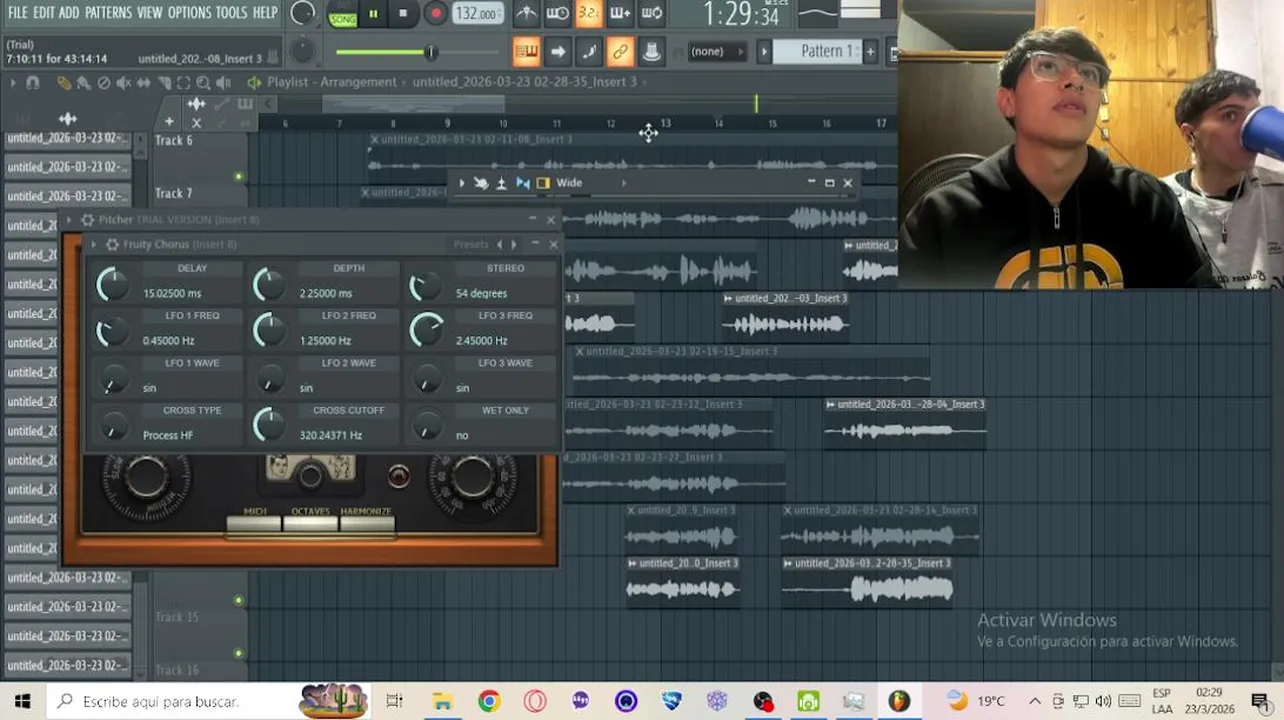Open the FILE menu
The image size is (1284, 720).
(18, 13)
